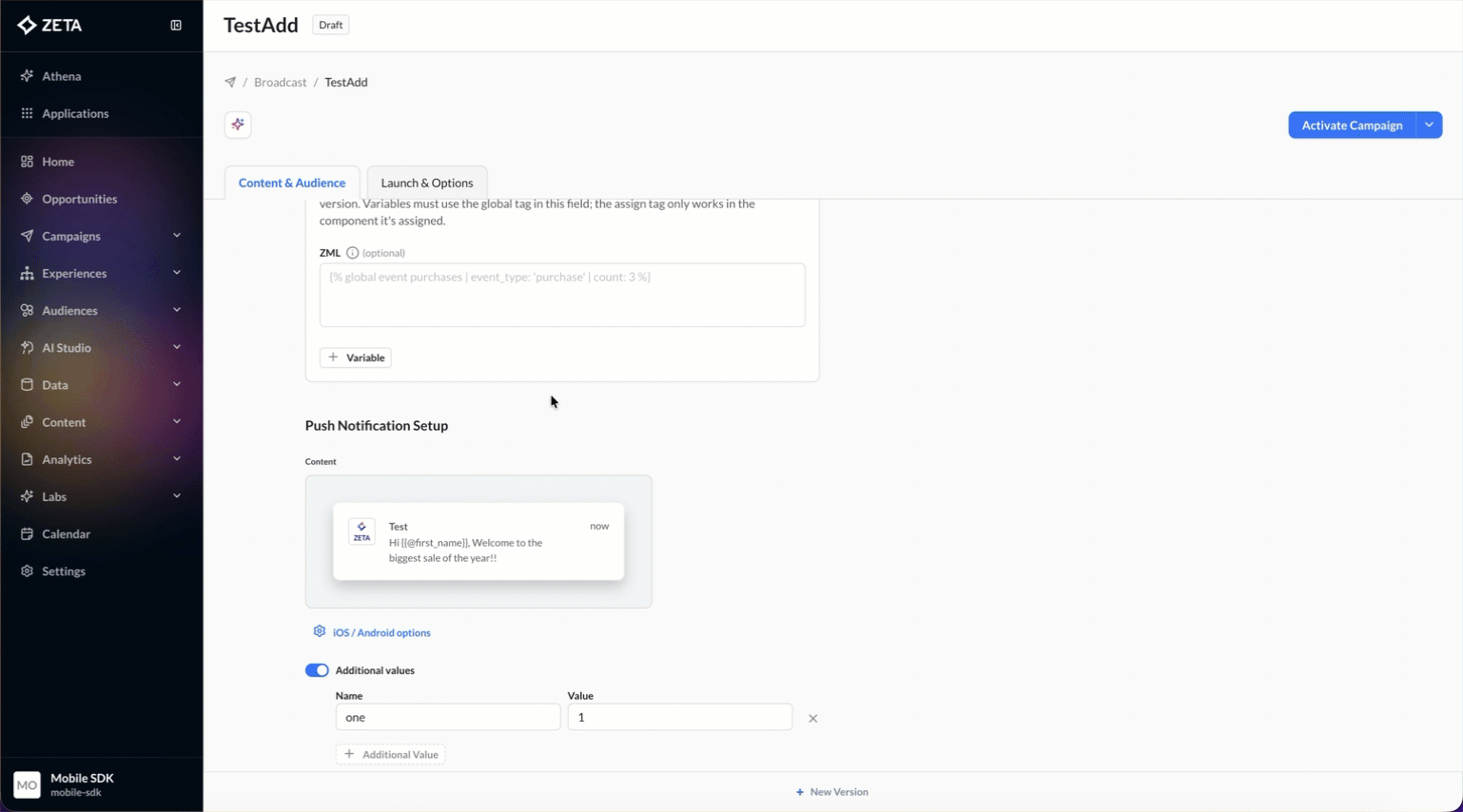Viewport: 1463px width, 812px height.
Task: Click the TestAdd breadcrumb text
Action: coord(346,82)
